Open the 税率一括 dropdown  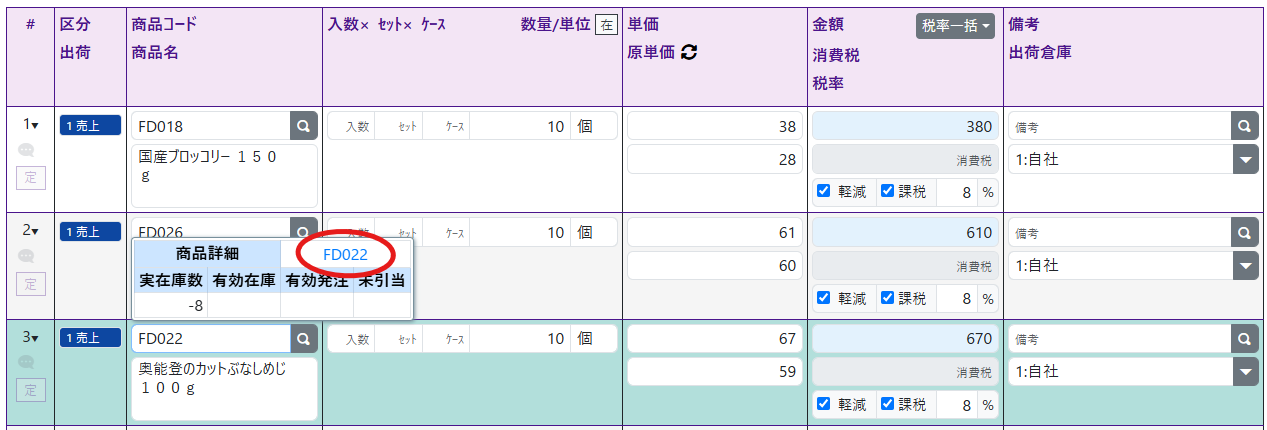(955, 26)
